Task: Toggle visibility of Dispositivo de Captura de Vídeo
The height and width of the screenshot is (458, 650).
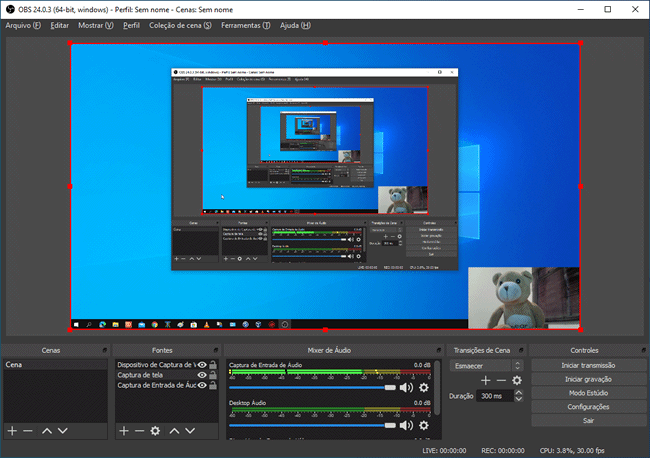Action: [x=202, y=365]
